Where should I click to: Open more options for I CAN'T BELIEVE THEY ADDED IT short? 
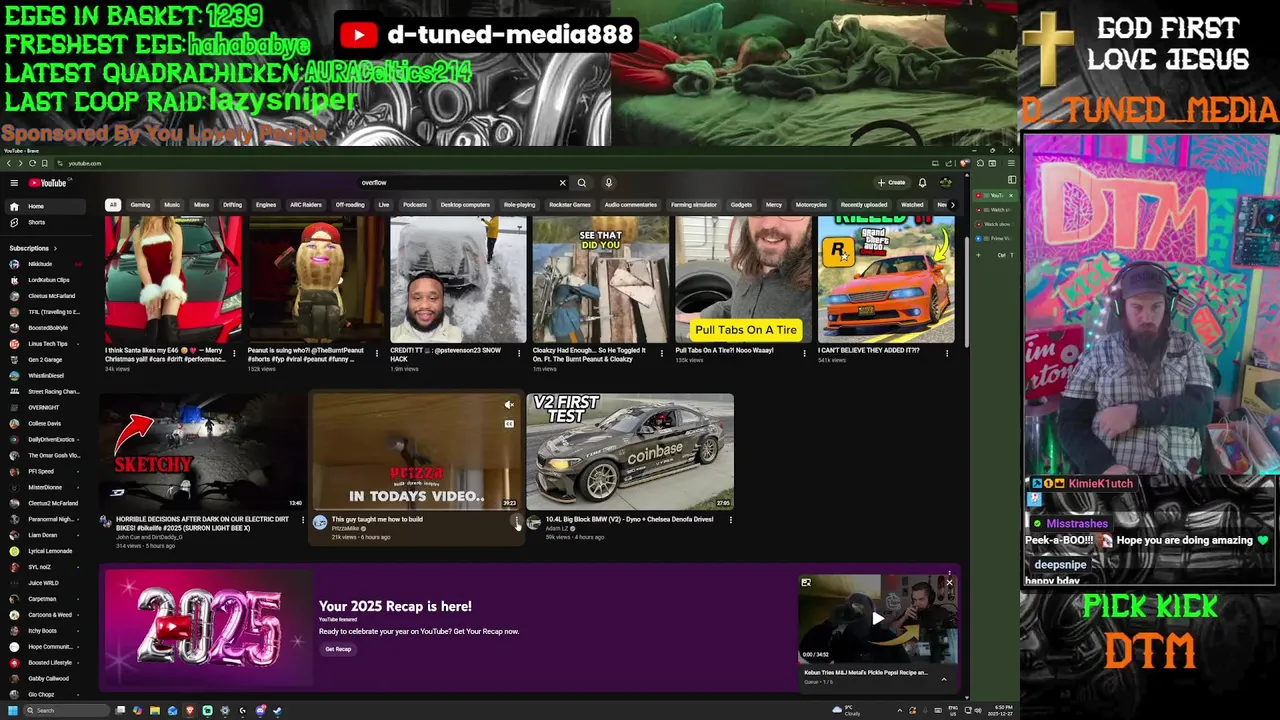[x=946, y=353]
